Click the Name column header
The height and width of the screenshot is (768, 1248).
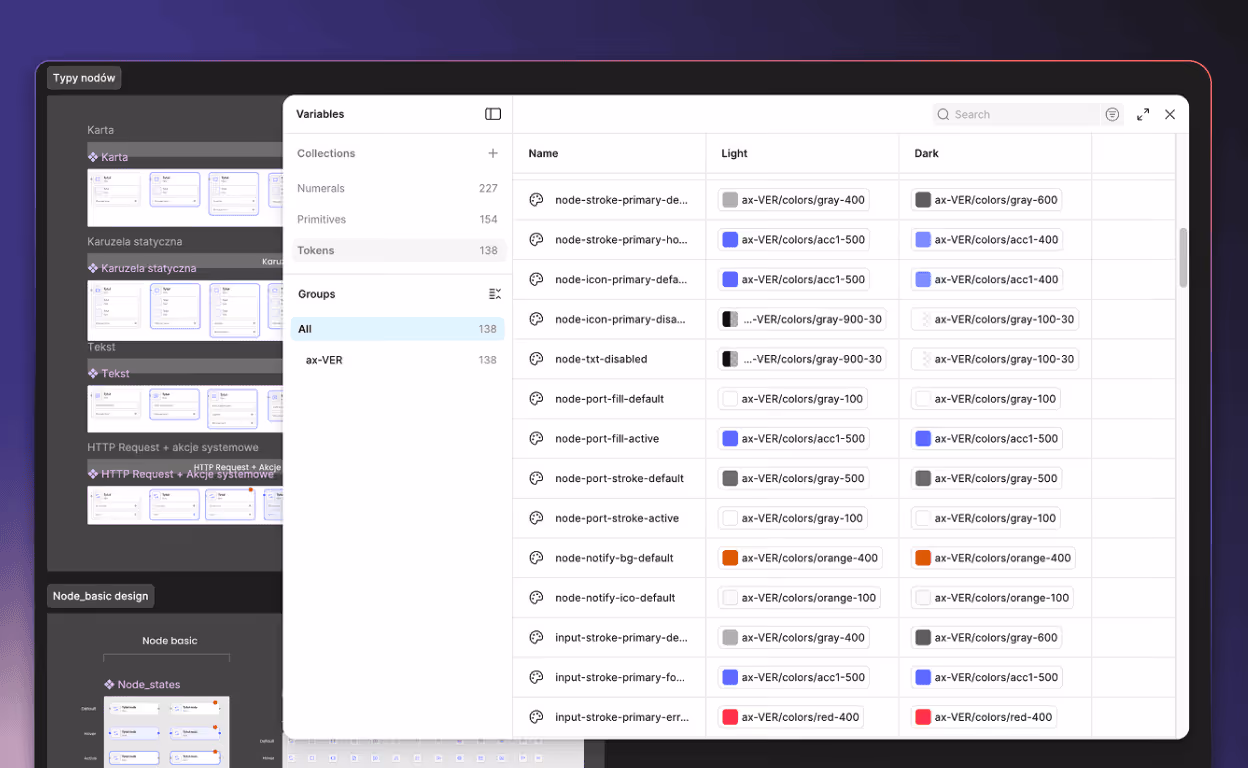[x=543, y=154]
